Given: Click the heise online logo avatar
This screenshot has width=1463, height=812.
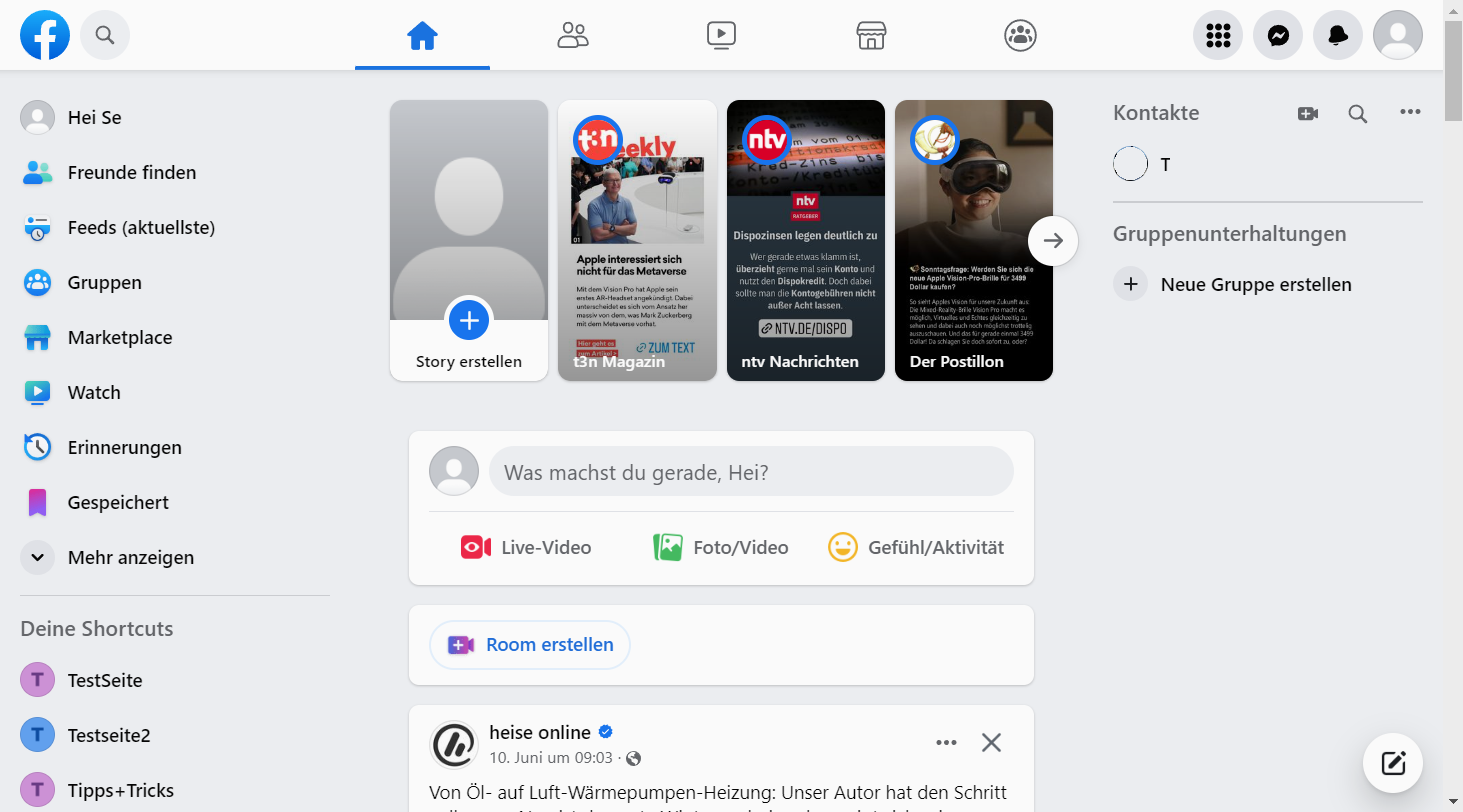Looking at the screenshot, I should (x=453, y=745).
